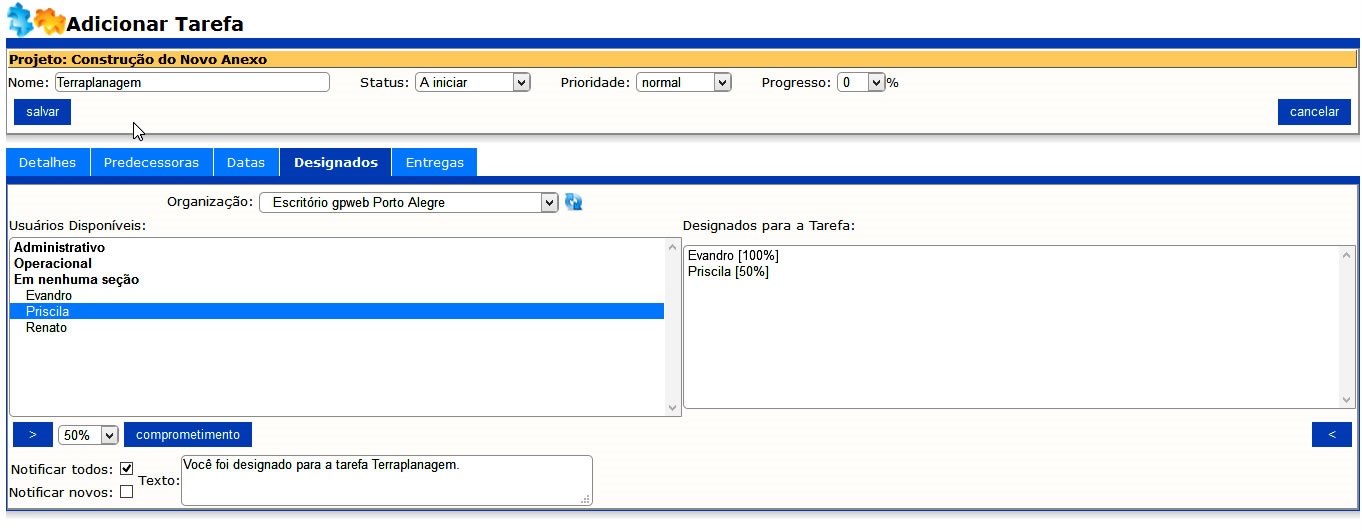This screenshot has height=532, width=1362.
Task: Click the cancelar button
Action: click(1314, 112)
